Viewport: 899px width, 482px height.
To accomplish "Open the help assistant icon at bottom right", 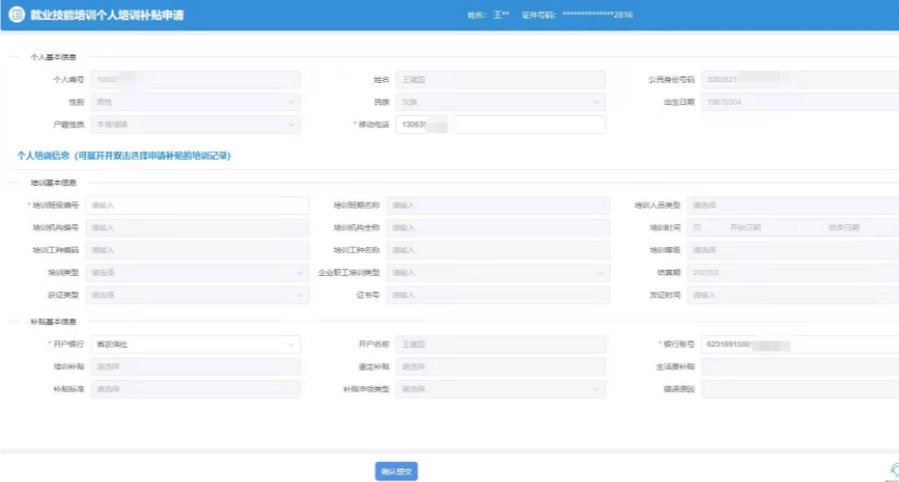I will pyautogui.click(x=892, y=471).
